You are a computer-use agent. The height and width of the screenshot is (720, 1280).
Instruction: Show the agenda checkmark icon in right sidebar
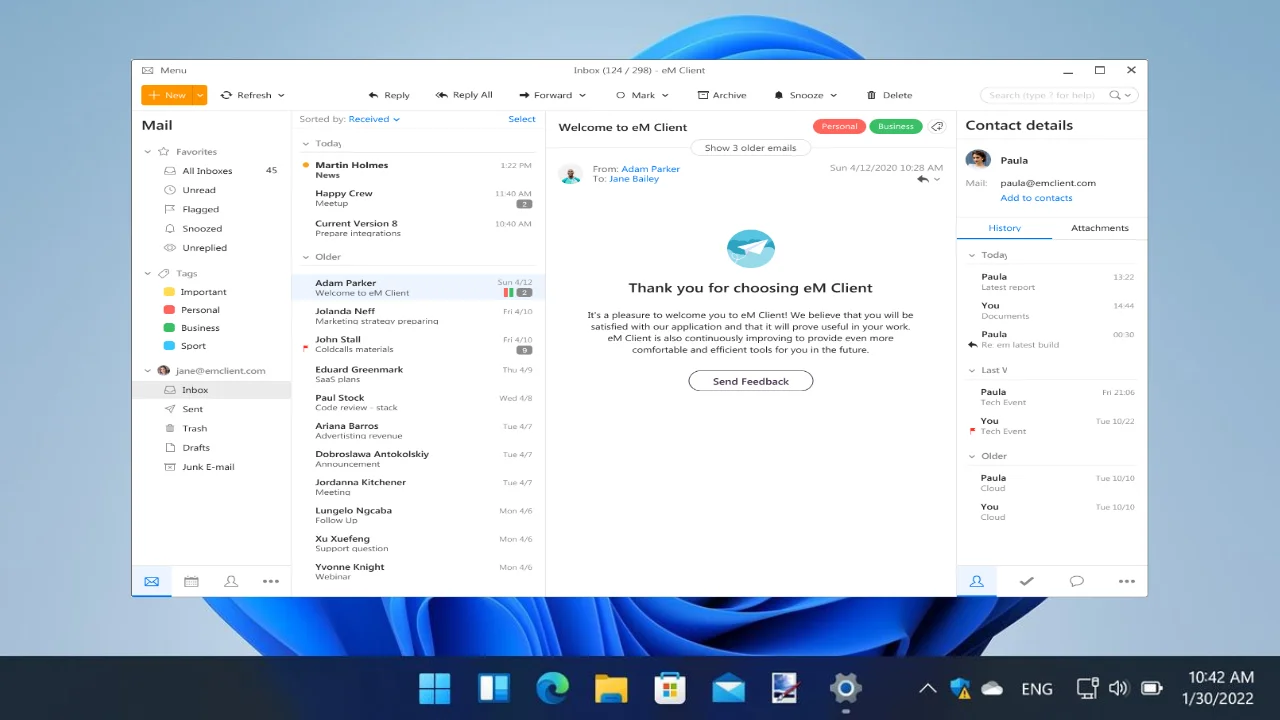[x=1026, y=581]
